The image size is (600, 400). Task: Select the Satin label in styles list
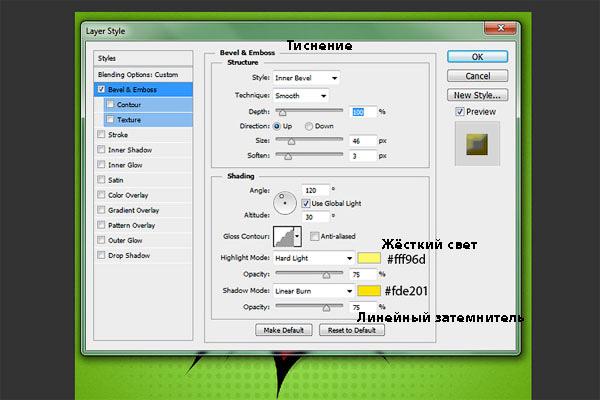116,180
